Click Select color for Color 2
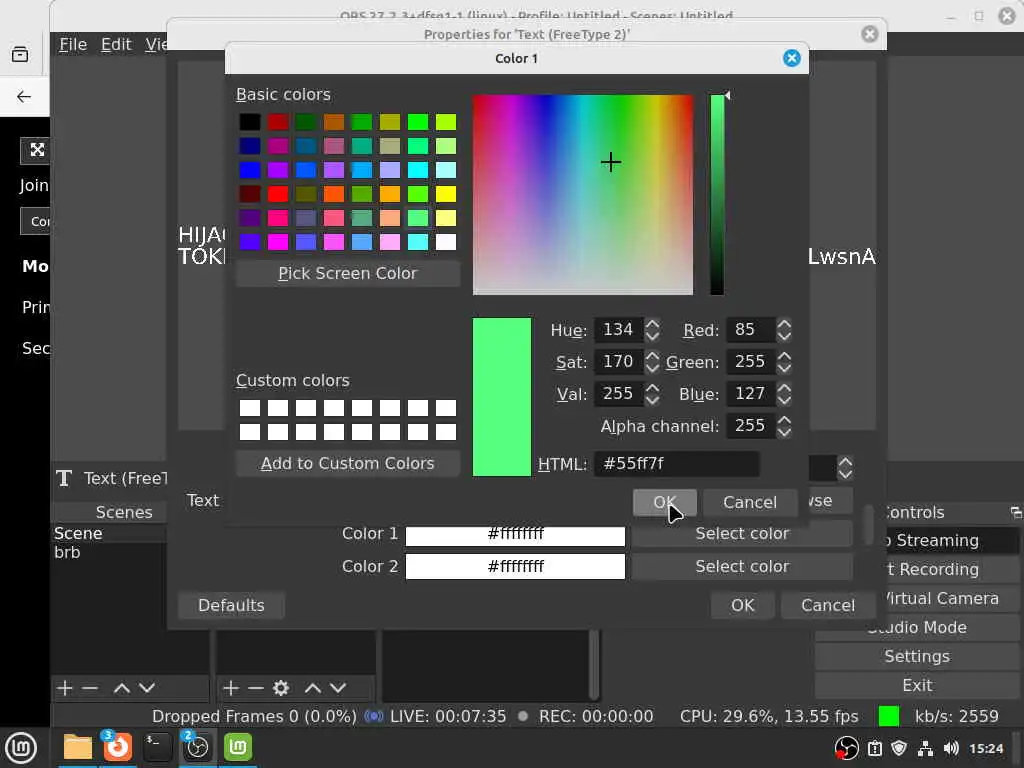This screenshot has width=1024, height=768. tap(742, 566)
